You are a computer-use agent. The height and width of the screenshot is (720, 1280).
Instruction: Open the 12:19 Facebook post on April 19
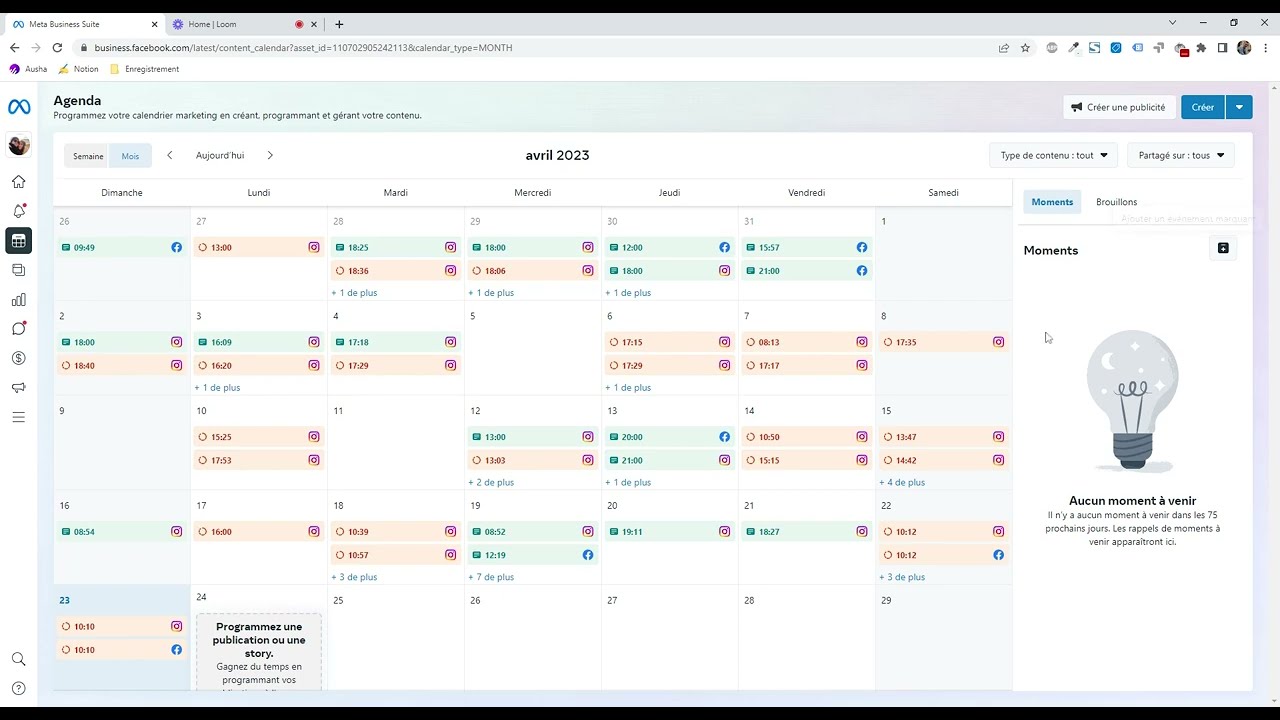(532, 555)
